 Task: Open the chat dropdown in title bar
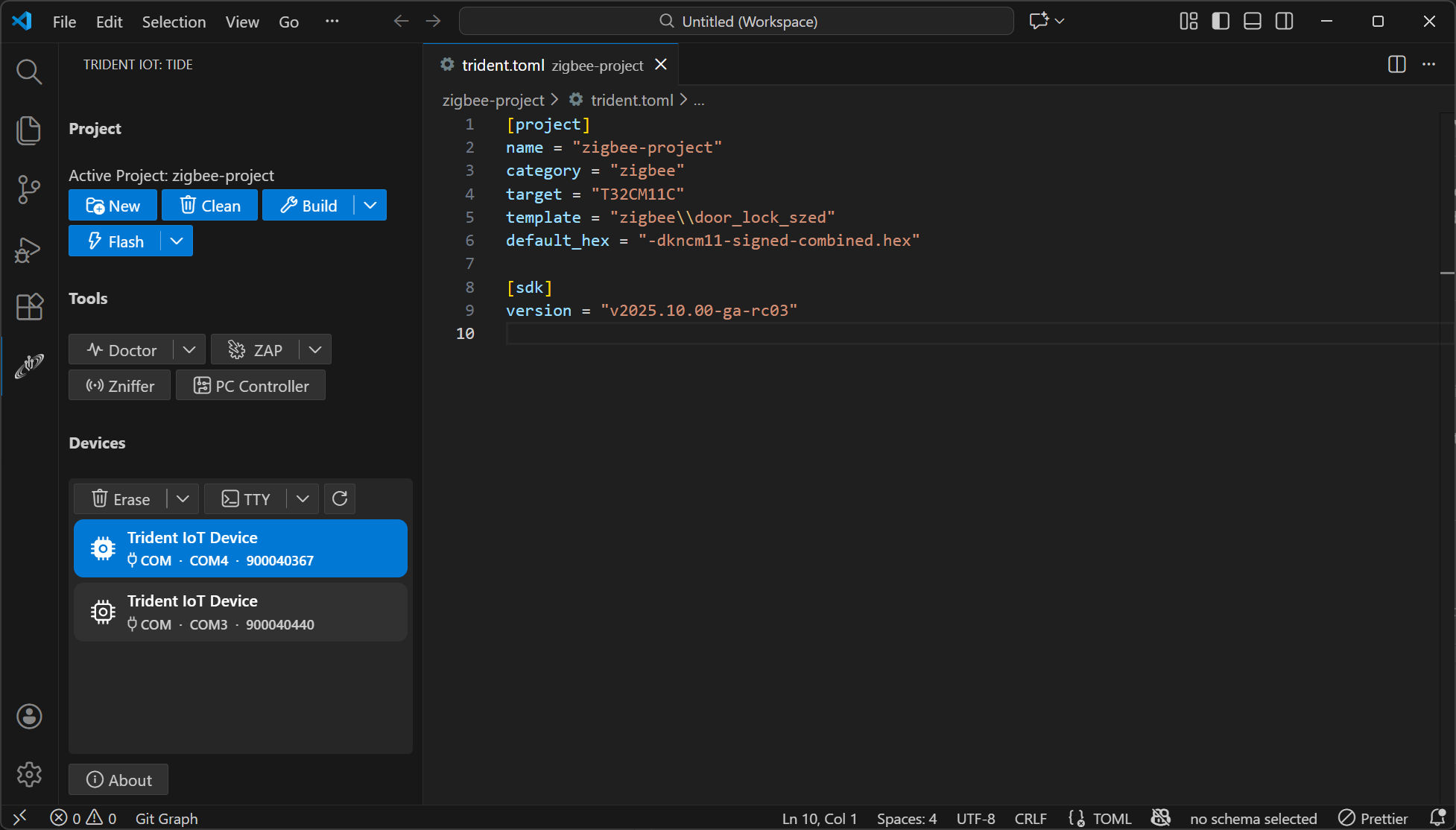1060,22
